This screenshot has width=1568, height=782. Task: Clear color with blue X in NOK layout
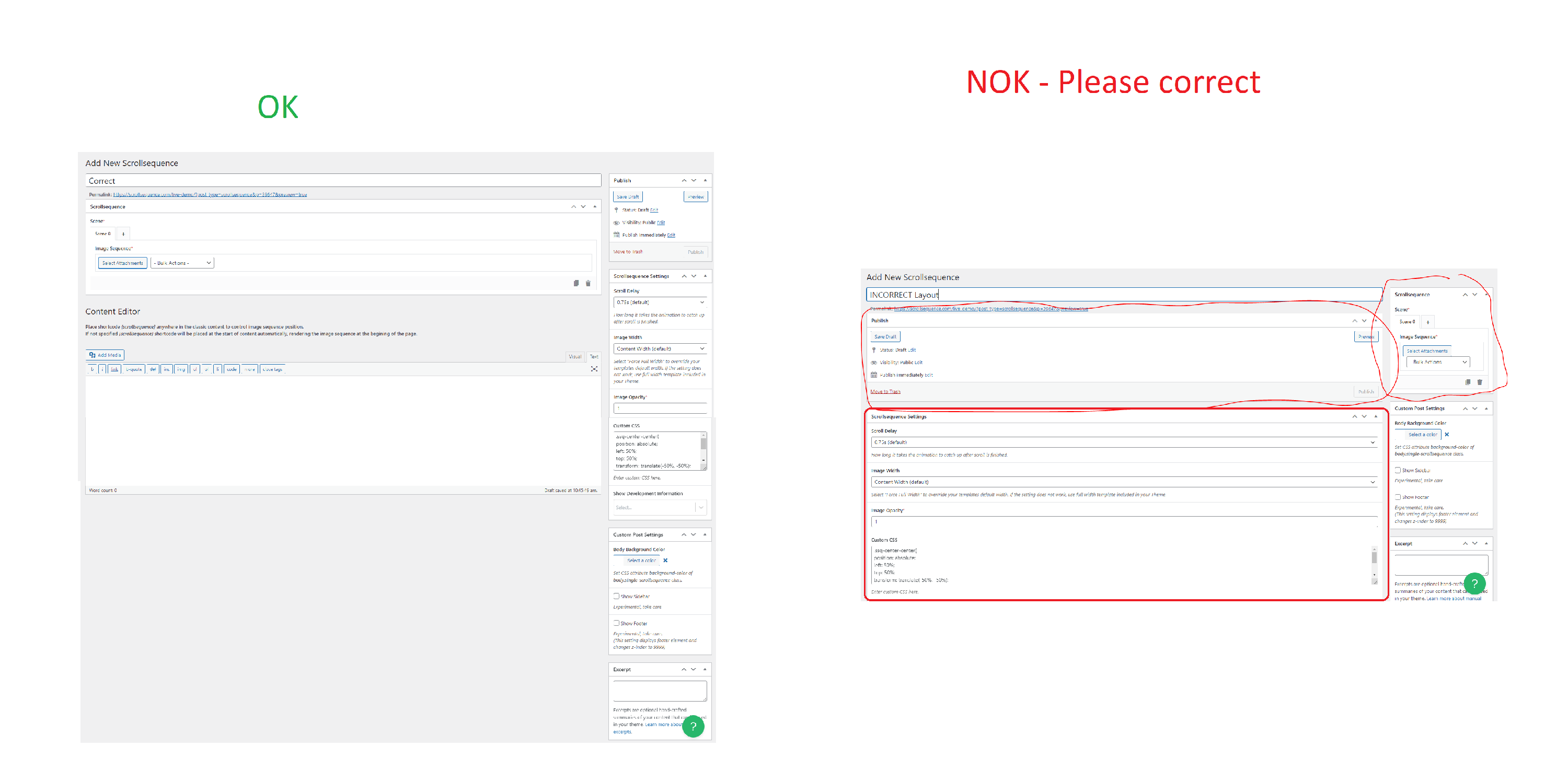(x=1447, y=435)
